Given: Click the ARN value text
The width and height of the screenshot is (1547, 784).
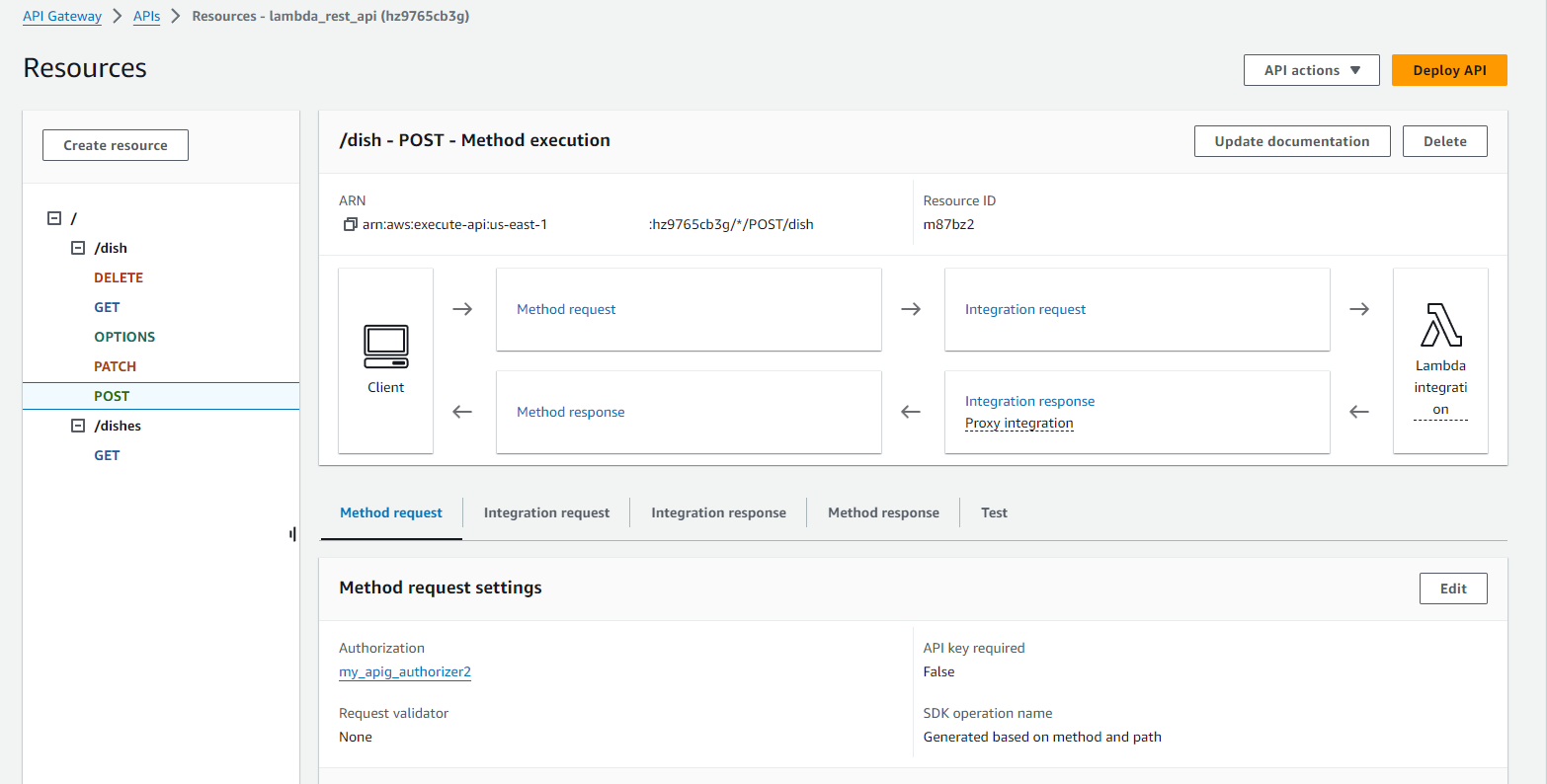Looking at the screenshot, I should click(588, 224).
